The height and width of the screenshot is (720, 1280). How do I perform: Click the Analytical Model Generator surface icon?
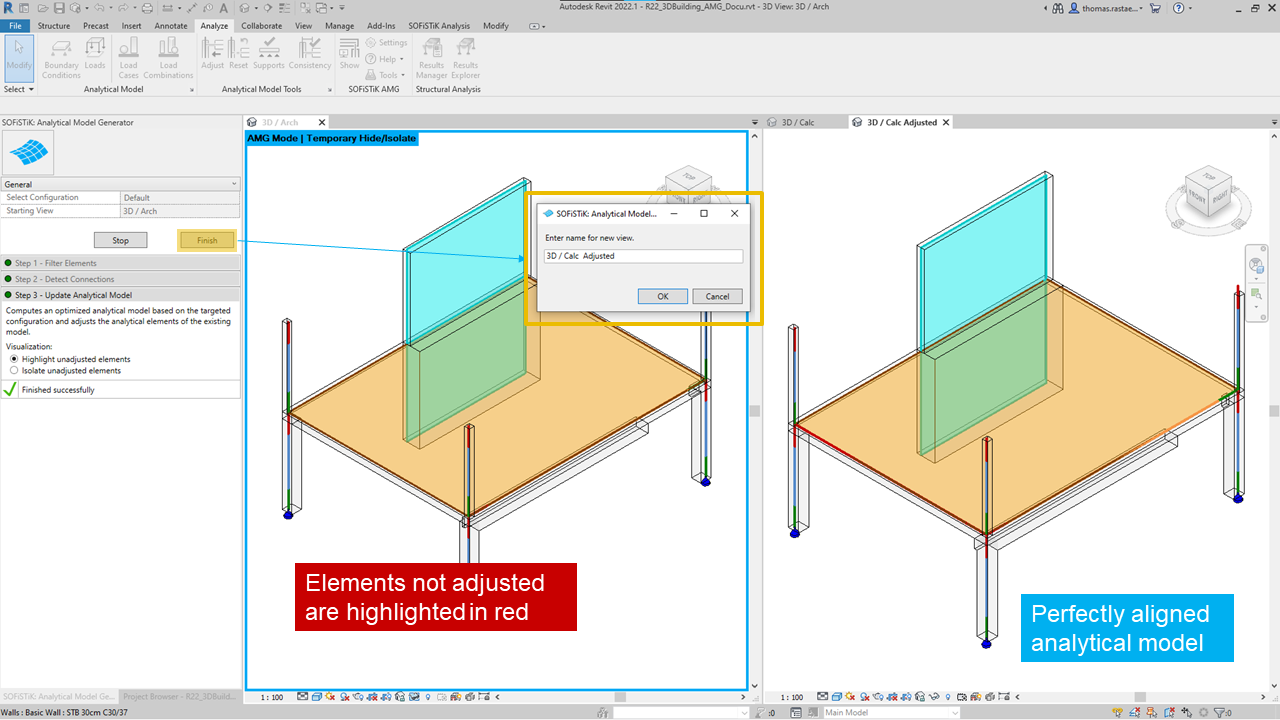point(29,152)
